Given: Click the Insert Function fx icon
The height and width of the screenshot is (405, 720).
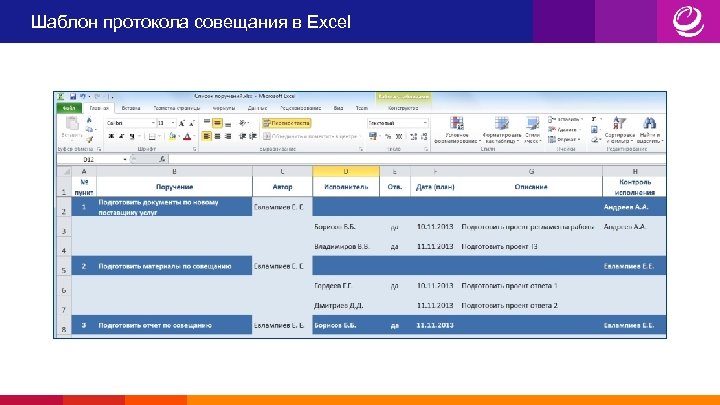Looking at the screenshot, I should (x=162, y=159).
